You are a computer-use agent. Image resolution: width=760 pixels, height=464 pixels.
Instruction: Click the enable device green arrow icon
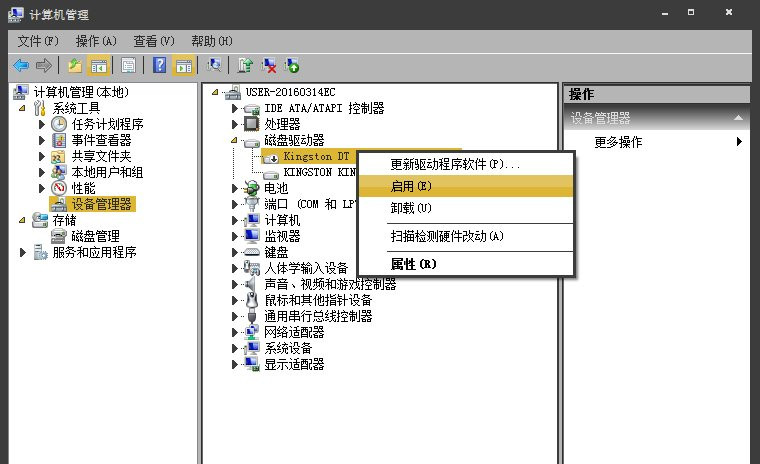(292, 65)
